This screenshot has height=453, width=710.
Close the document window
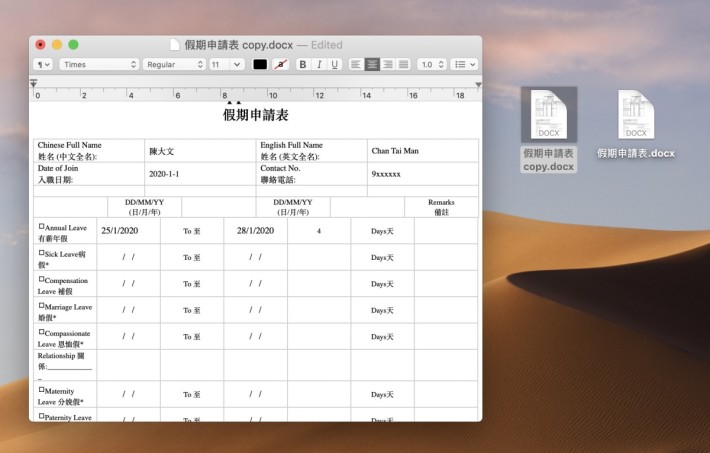point(41,45)
